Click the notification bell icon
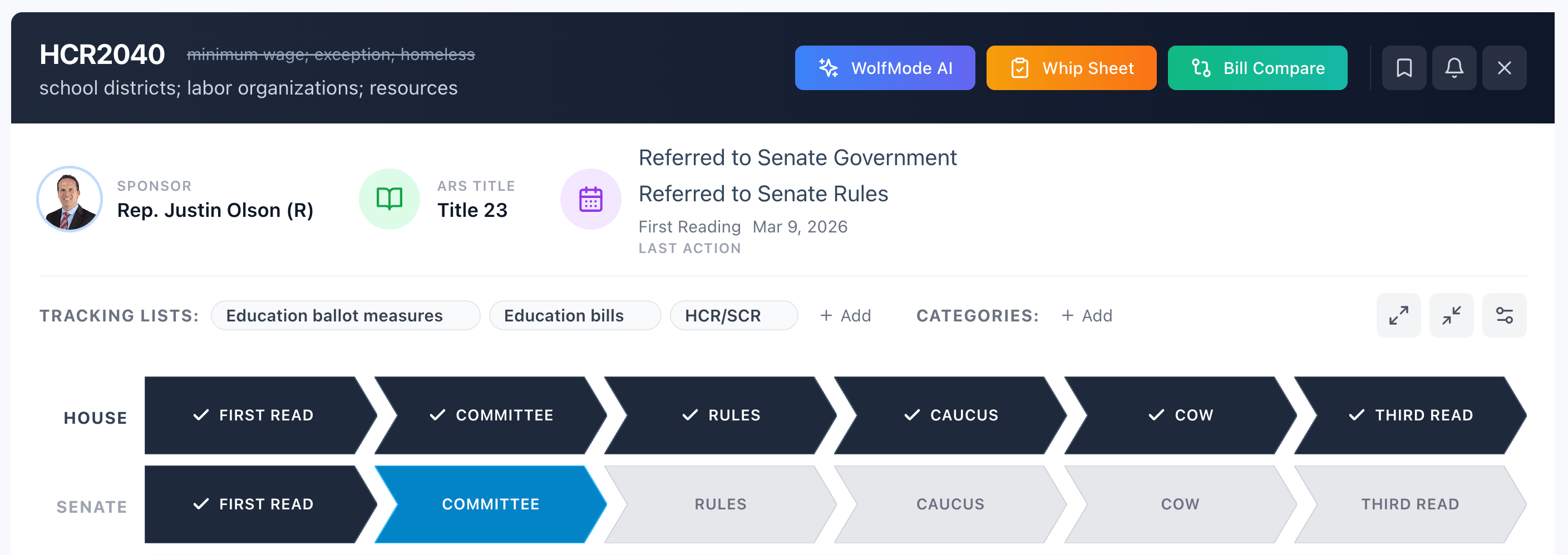Screen dimensions: 1568x555 [x=1454, y=67]
